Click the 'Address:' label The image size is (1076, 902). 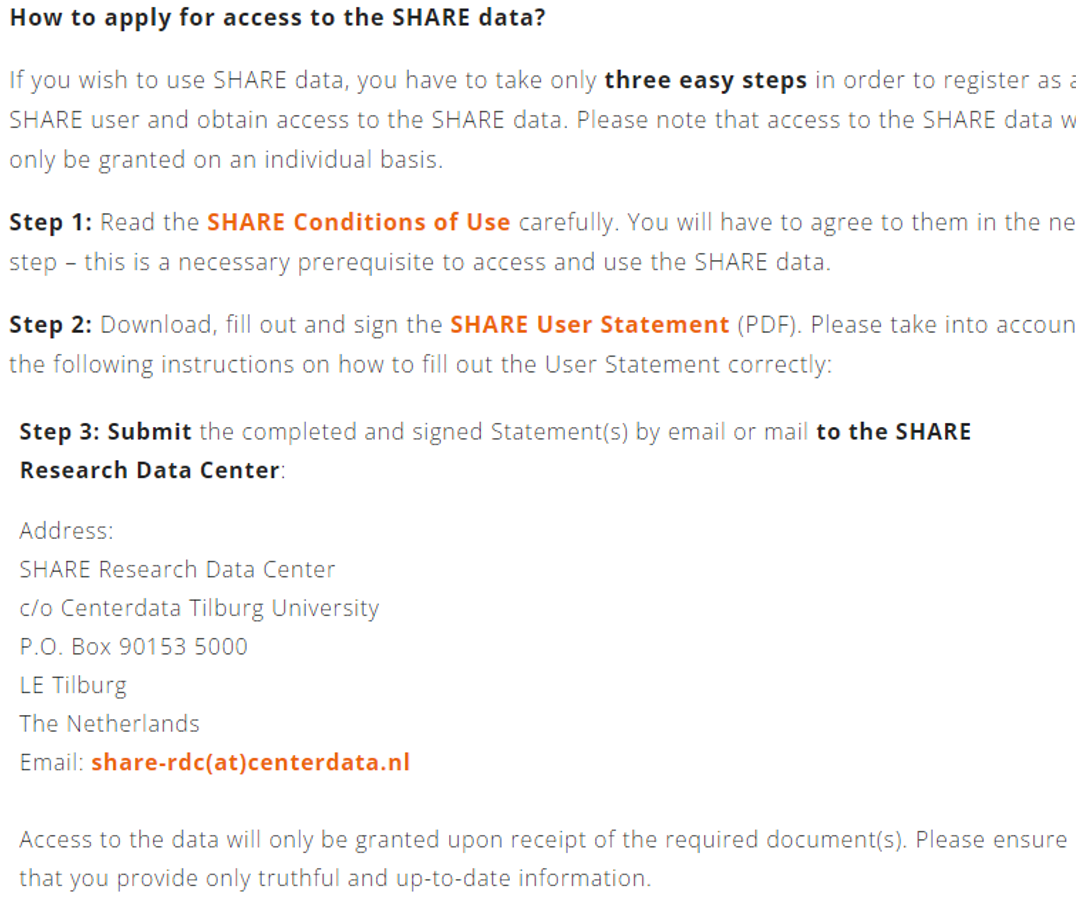(67, 531)
